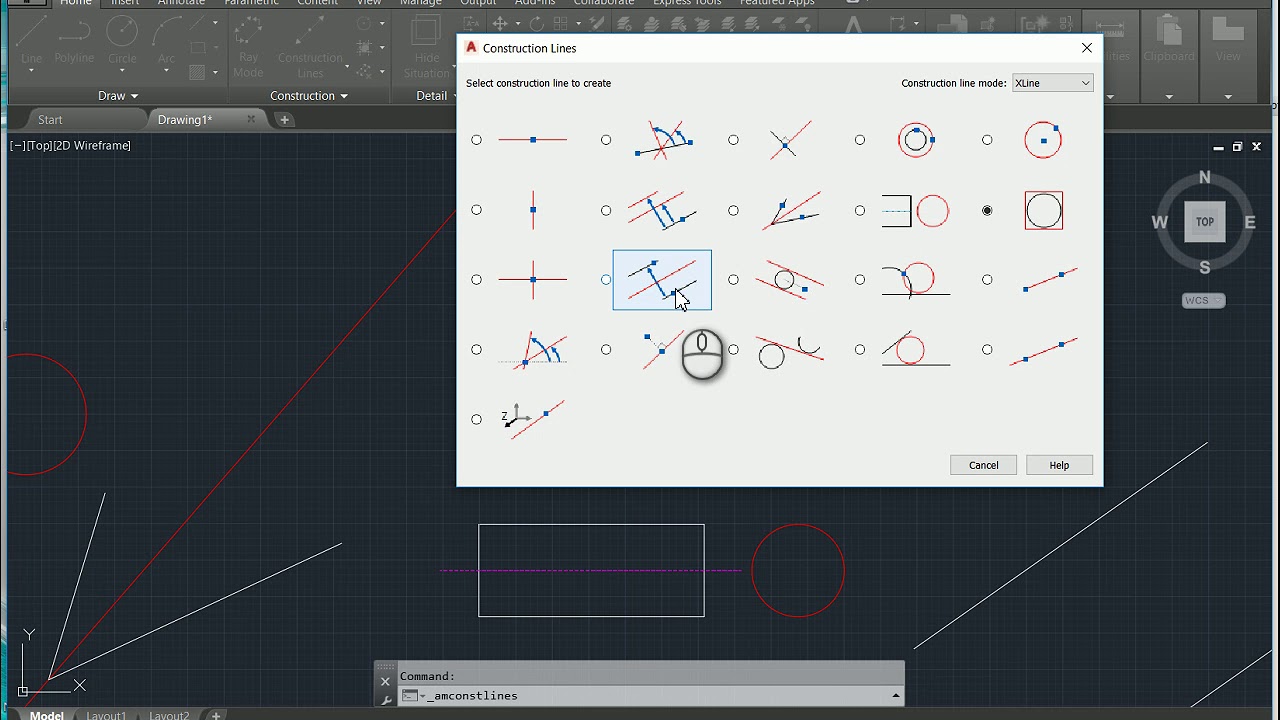Expand the Draw panel flyout
This screenshot has height=720, width=1280.
click(x=118, y=96)
